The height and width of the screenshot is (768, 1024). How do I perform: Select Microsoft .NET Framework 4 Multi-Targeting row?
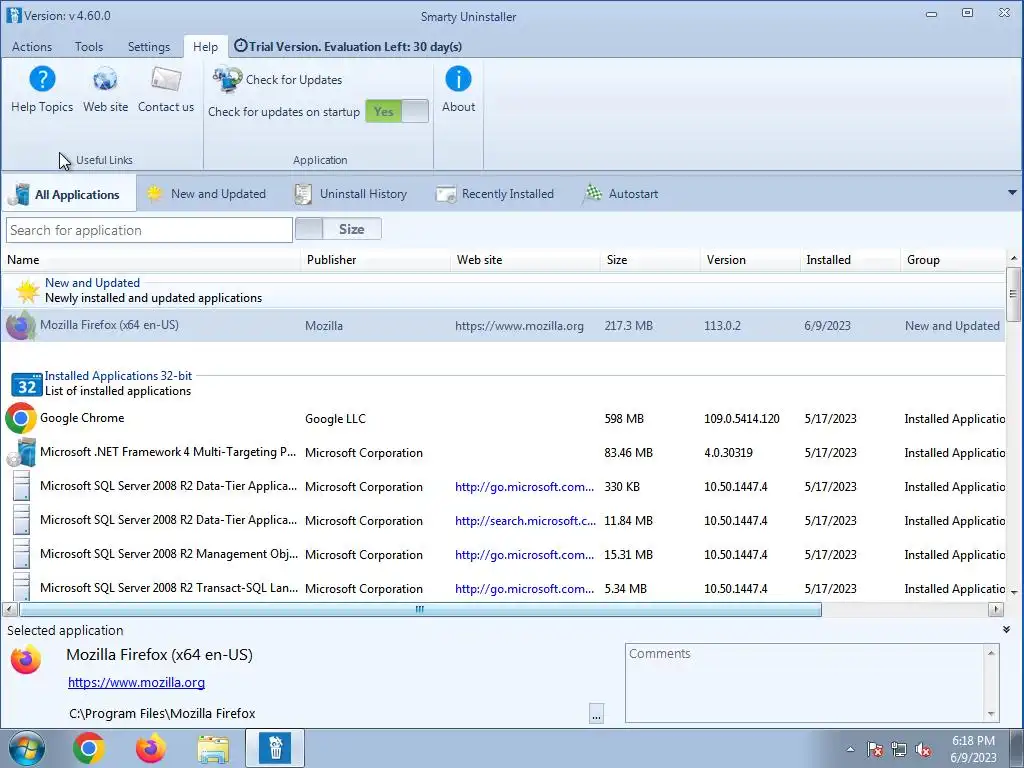[504, 453]
